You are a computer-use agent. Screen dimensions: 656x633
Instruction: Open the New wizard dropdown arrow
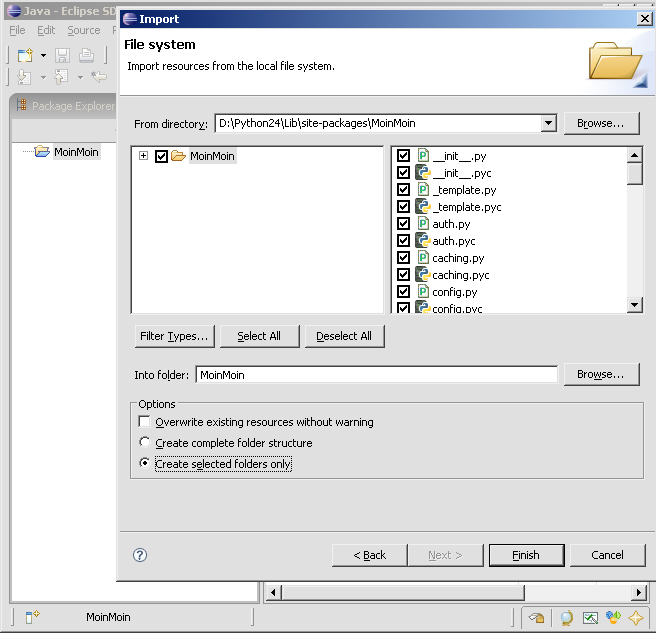pyautogui.click(x=43, y=56)
